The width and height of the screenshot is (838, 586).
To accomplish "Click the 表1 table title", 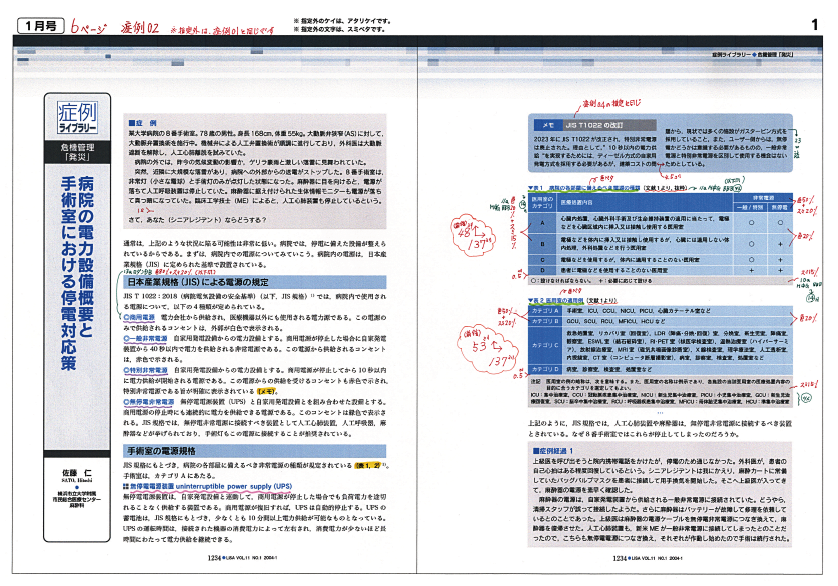I will [x=590, y=187].
